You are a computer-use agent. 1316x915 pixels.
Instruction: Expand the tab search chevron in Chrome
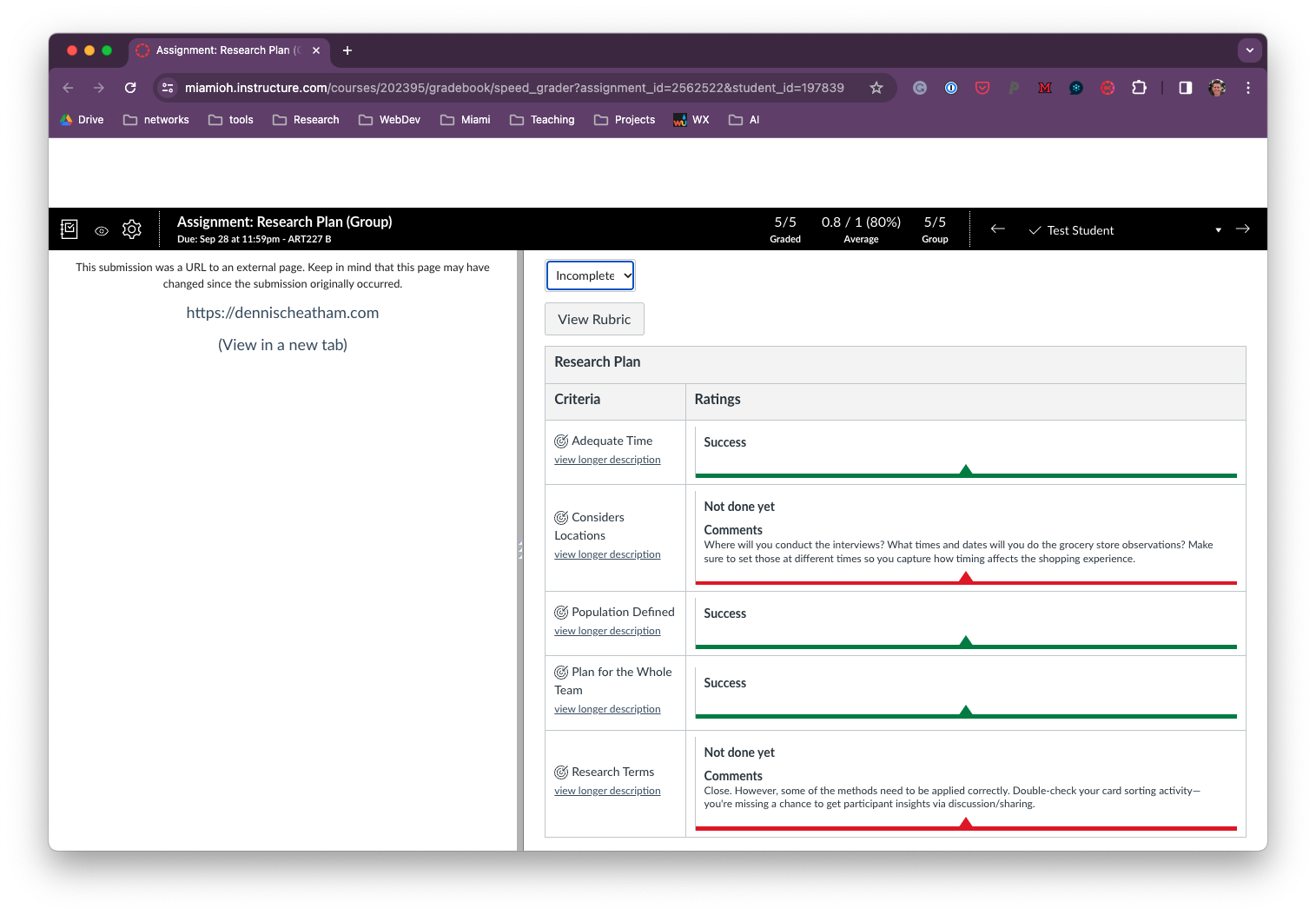tap(1249, 50)
